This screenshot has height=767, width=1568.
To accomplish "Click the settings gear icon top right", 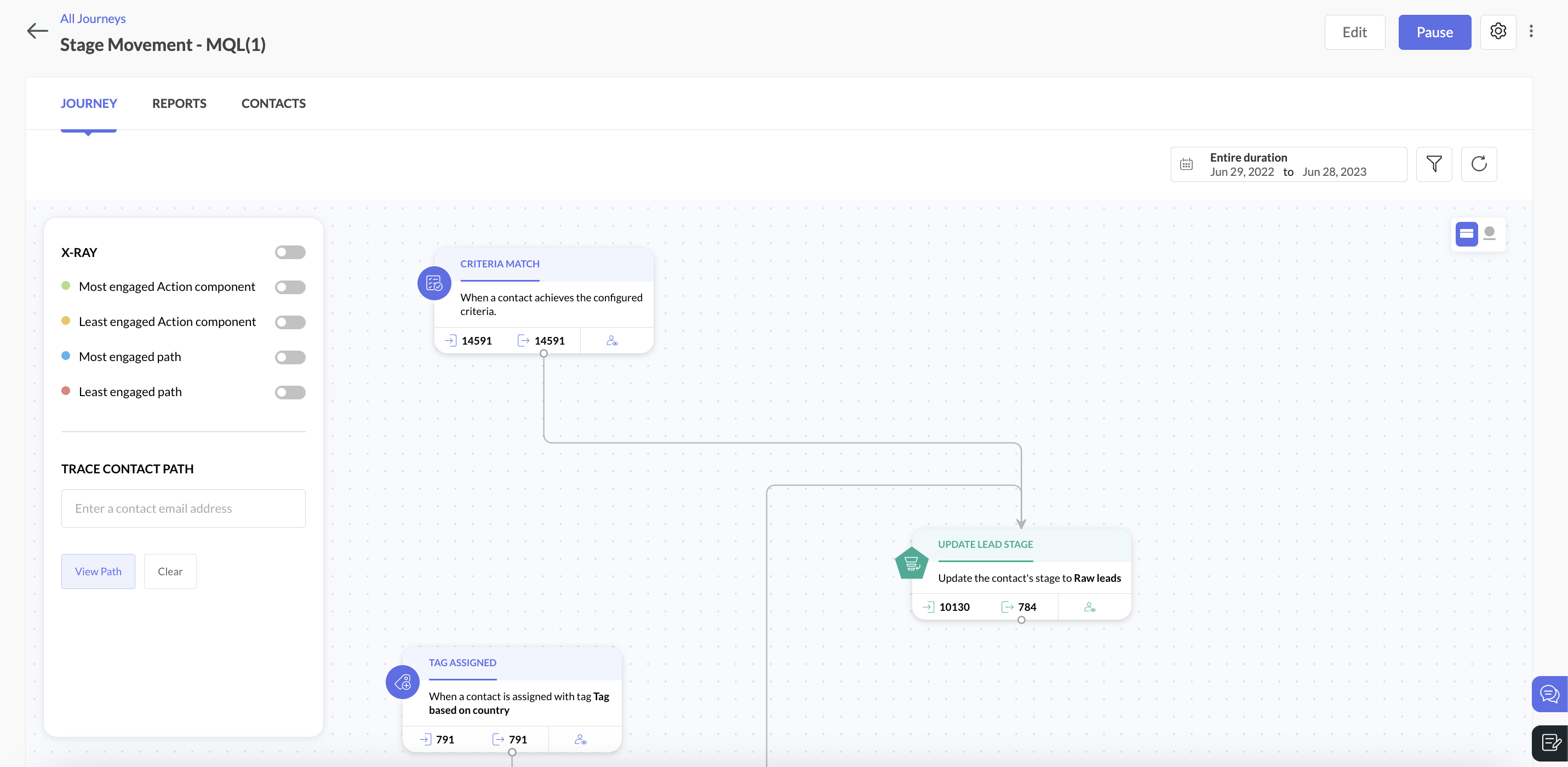I will (1498, 32).
